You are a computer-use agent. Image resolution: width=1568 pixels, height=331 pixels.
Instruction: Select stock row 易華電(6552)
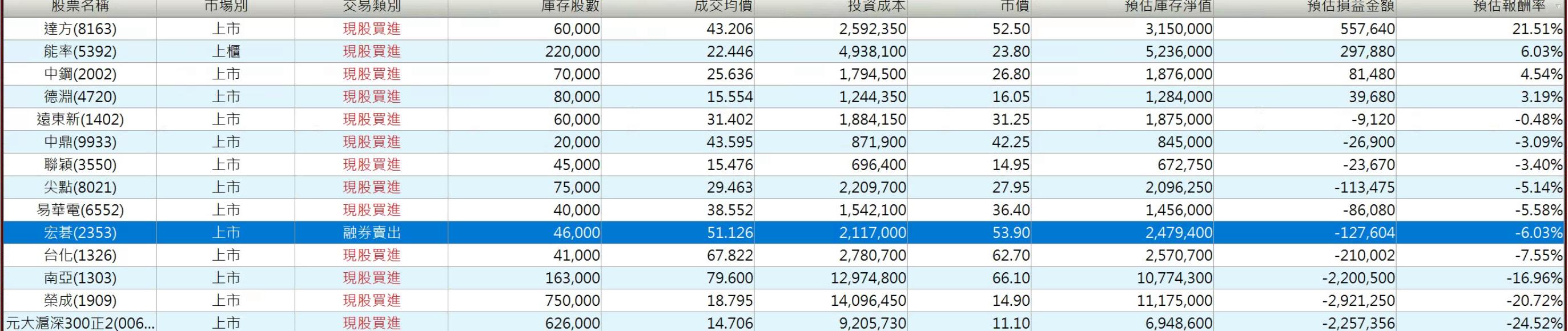click(783, 210)
